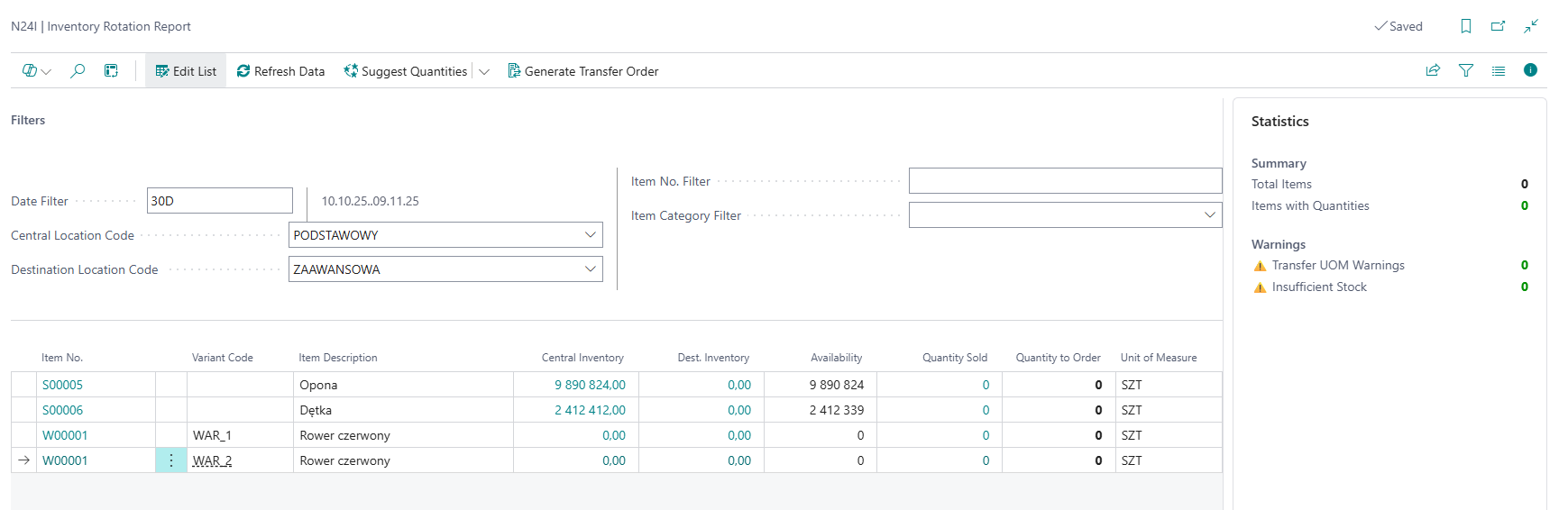Image resolution: width=1568 pixels, height=510 pixels.
Task: Click Transfer UOM Warnings entry
Action: [x=1338, y=265]
